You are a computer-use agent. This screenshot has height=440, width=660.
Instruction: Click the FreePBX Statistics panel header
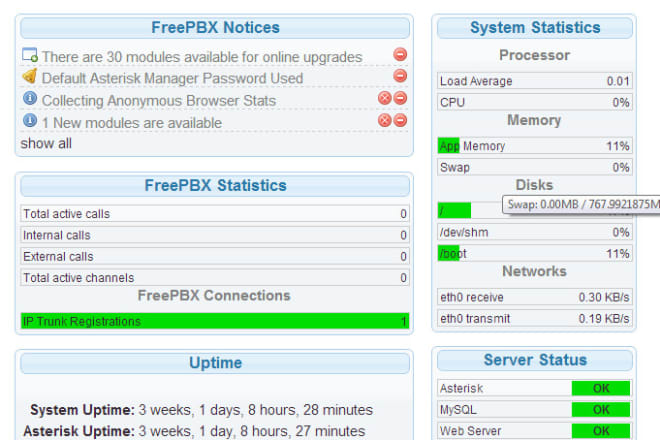pyautogui.click(x=215, y=186)
